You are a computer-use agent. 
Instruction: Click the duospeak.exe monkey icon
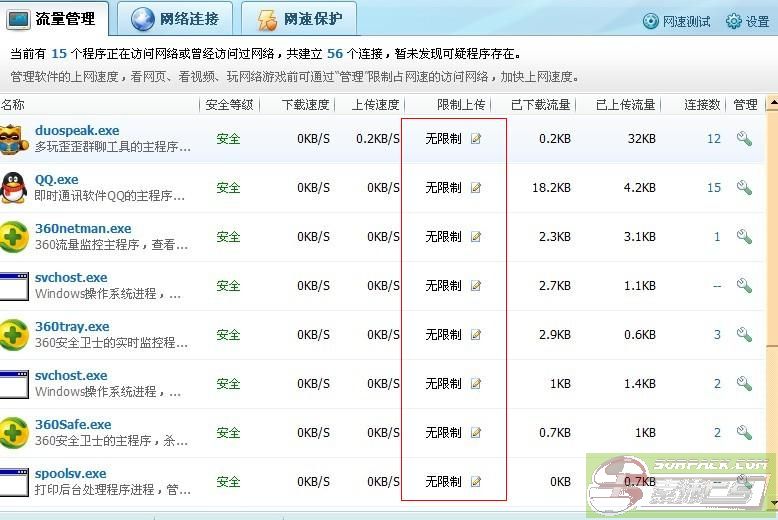click(13, 138)
